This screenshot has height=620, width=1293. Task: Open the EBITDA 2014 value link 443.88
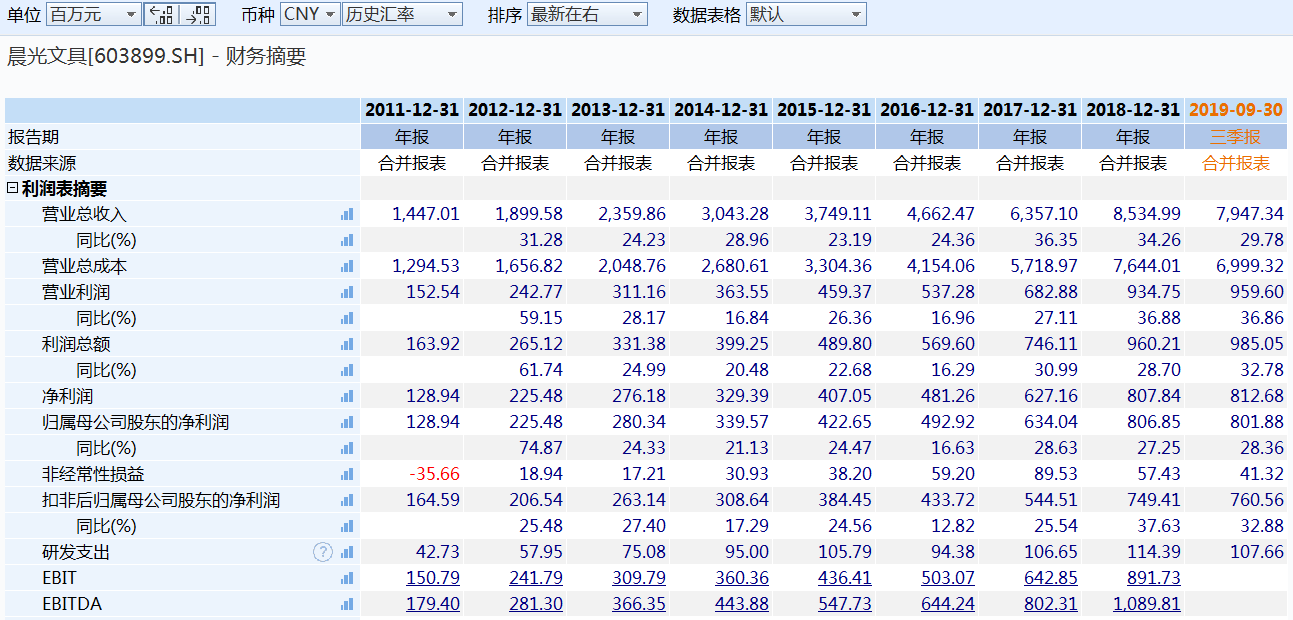click(742, 604)
